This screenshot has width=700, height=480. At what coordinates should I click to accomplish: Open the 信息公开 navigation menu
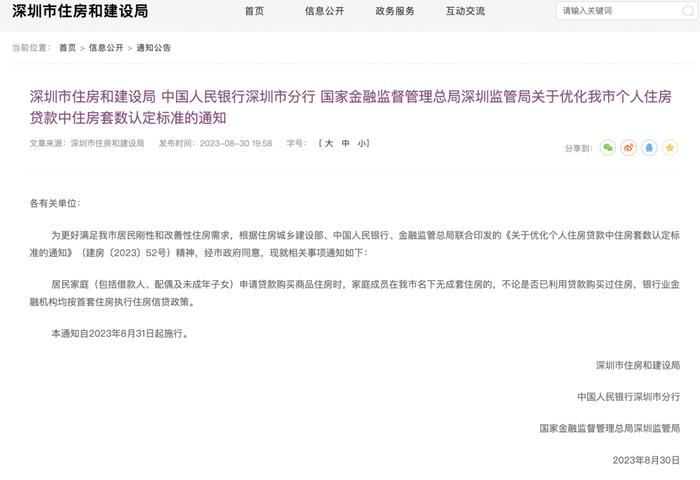click(x=325, y=11)
